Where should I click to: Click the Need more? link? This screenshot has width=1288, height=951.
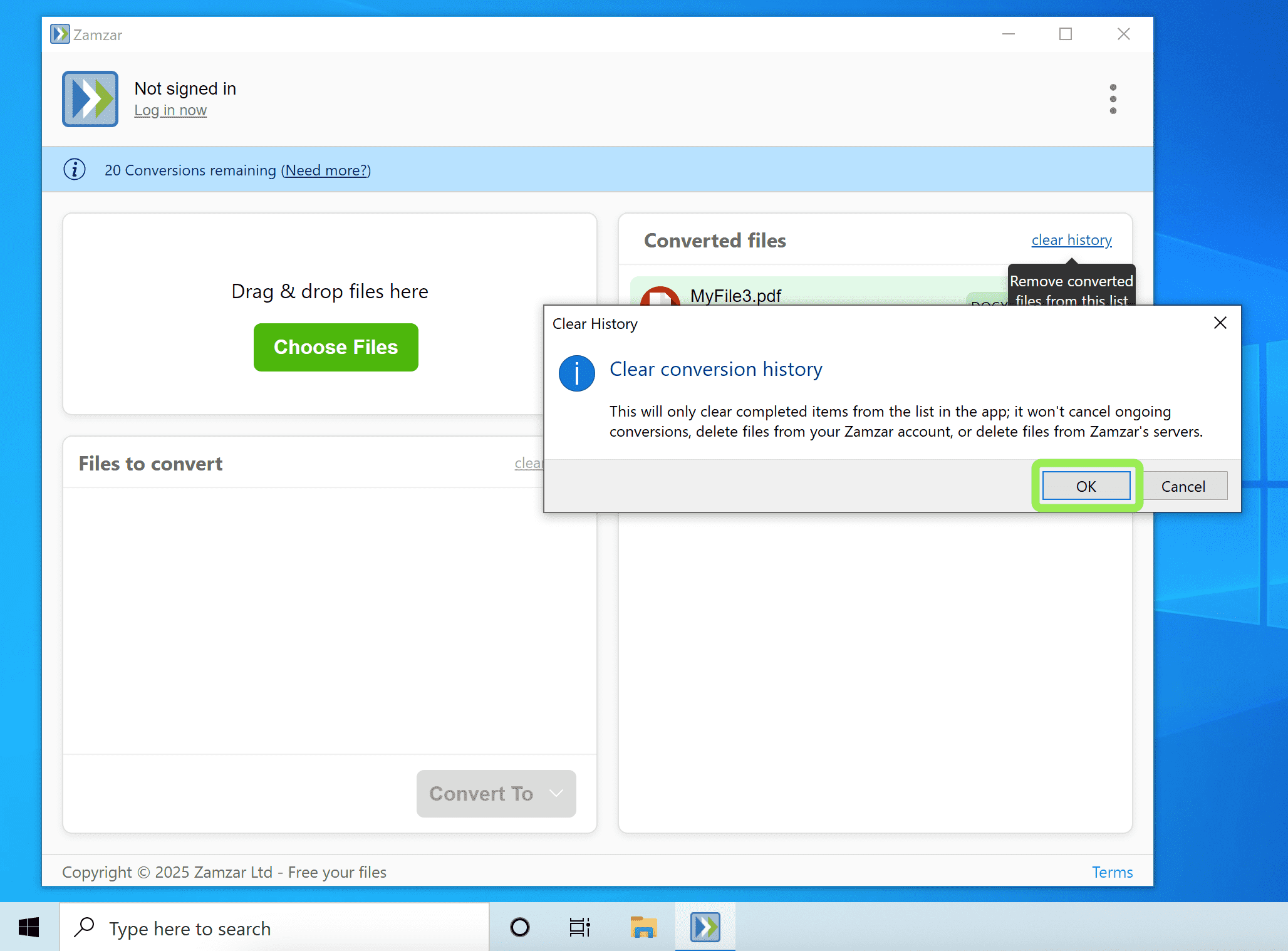[x=325, y=170]
